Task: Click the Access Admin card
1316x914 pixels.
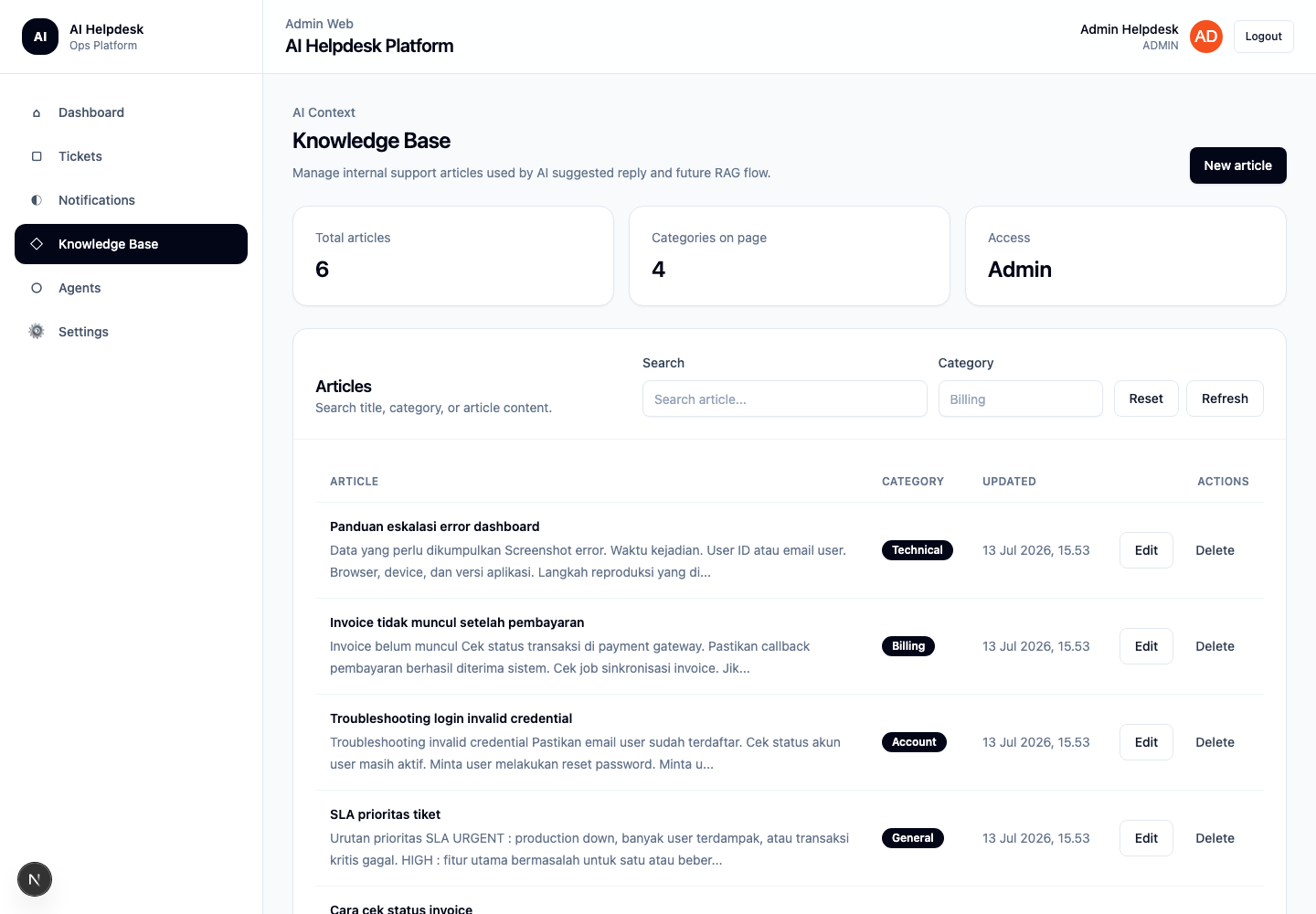Action: coord(1126,256)
